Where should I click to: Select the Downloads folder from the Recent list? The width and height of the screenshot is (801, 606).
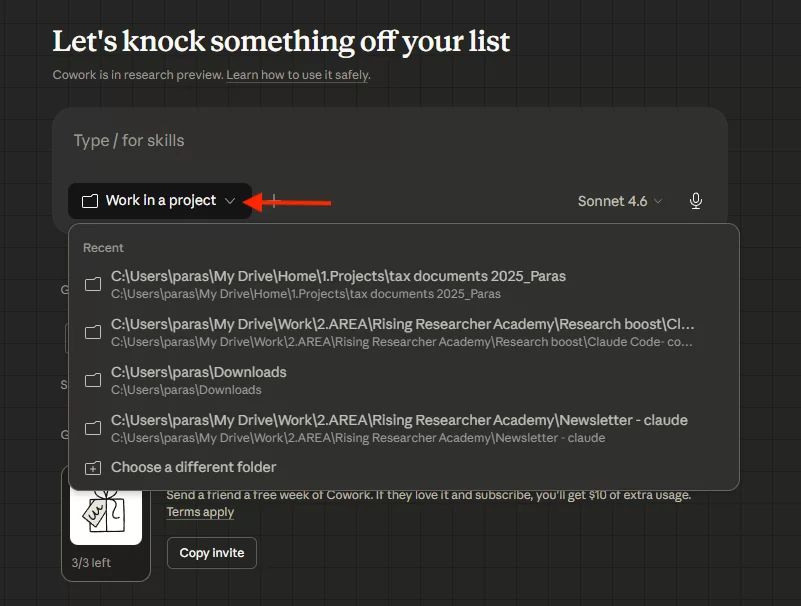pyautogui.click(x=198, y=380)
